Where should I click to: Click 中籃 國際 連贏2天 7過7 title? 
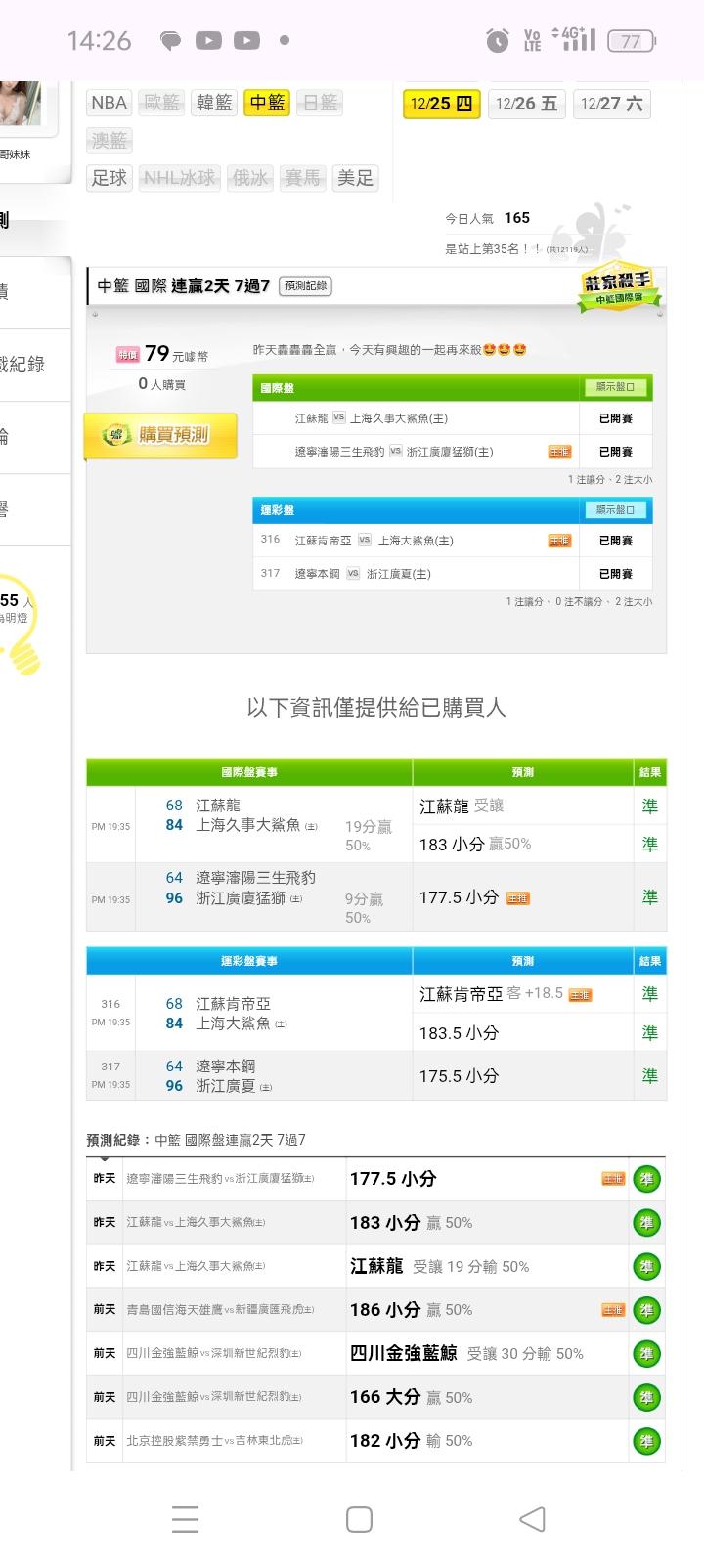pos(183,286)
